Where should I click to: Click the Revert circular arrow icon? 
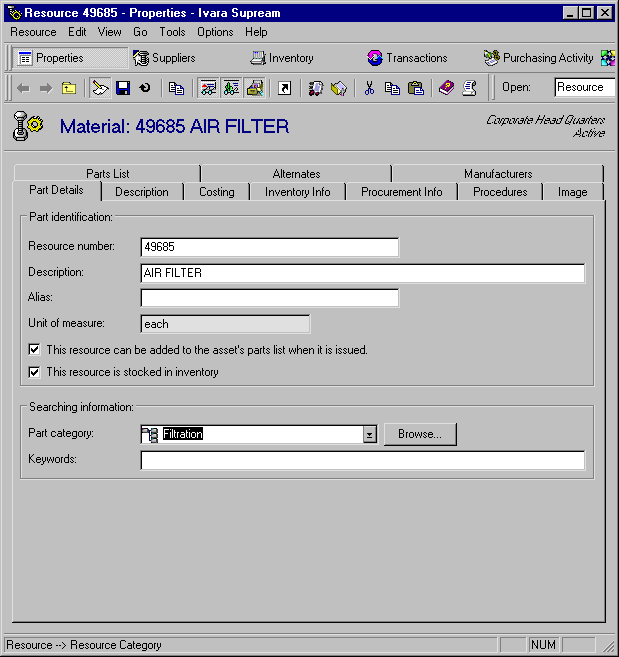point(145,88)
